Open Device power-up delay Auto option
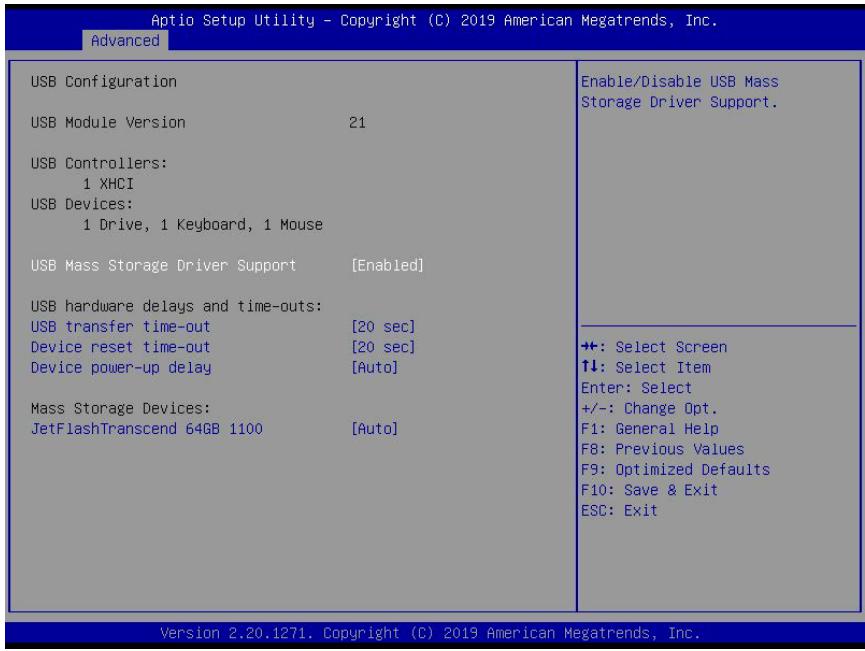This screenshot has height=651, width=865. click(x=375, y=367)
